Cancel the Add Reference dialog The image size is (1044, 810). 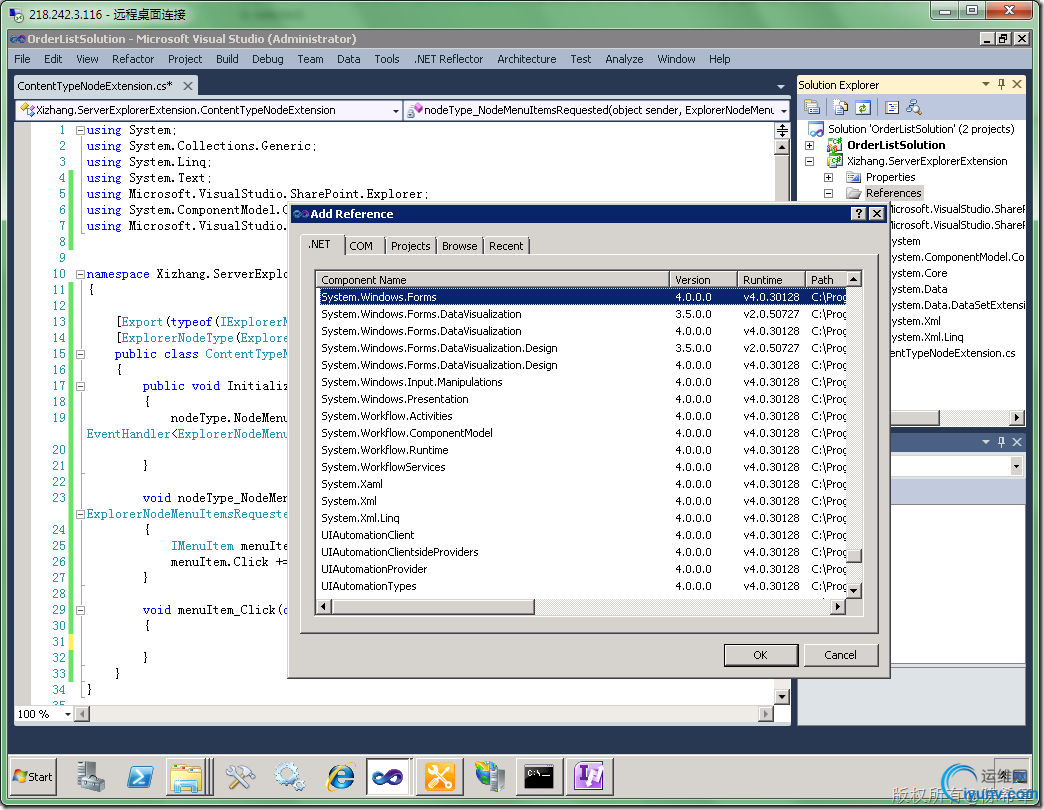tap(840, 655)
